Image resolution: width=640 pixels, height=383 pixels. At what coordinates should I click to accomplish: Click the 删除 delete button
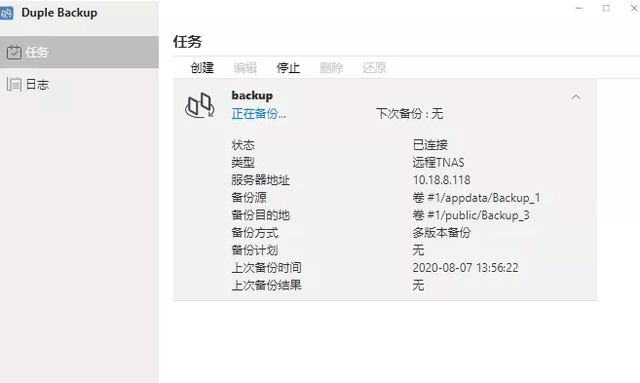tap(331, 68)
